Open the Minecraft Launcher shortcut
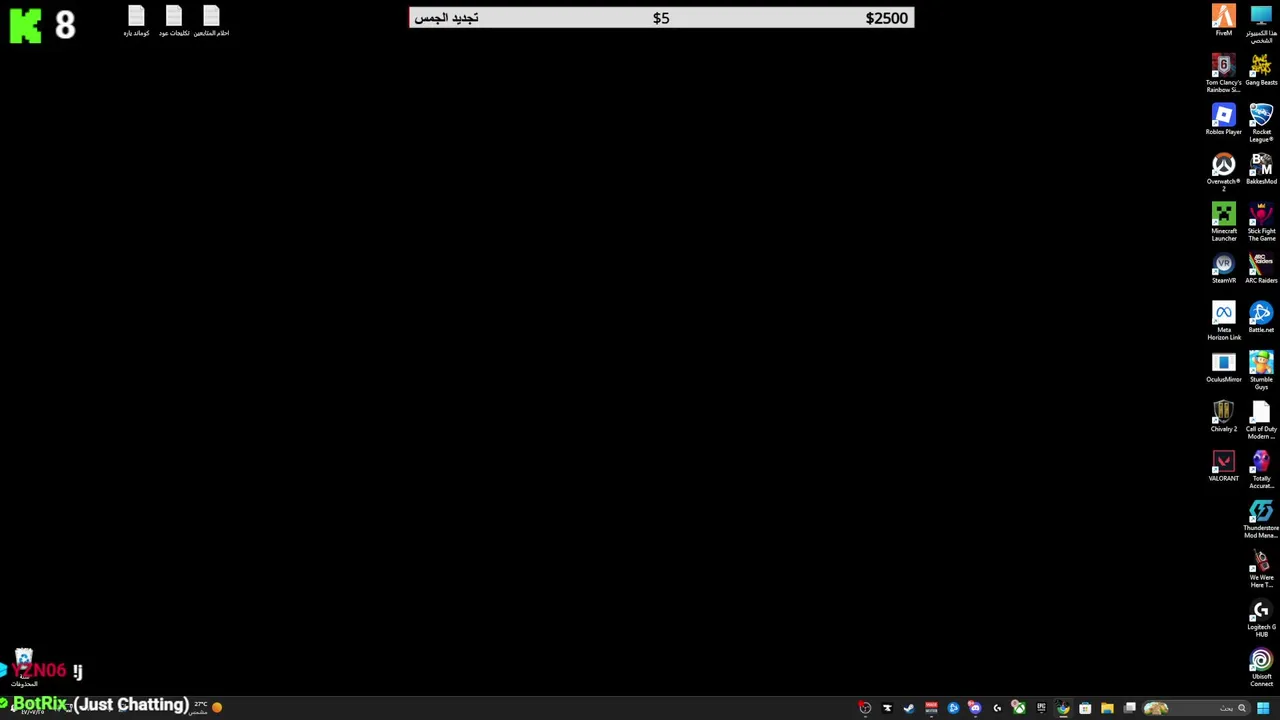Image resolution: width=1280 pixels, height=720 pixels. [1223, 221]
